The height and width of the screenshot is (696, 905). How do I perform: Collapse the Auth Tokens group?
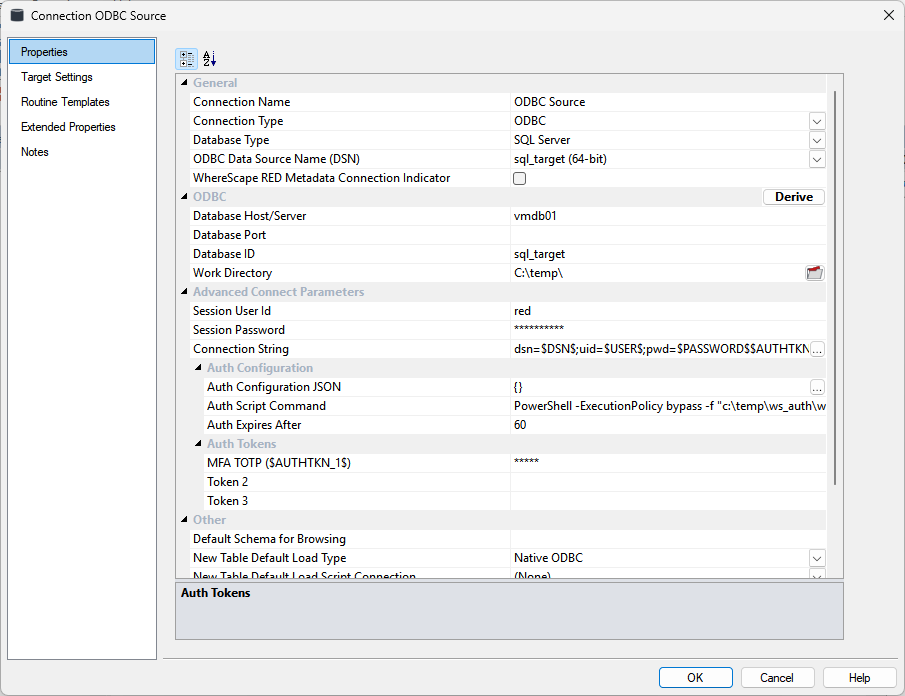pos(197,444)
